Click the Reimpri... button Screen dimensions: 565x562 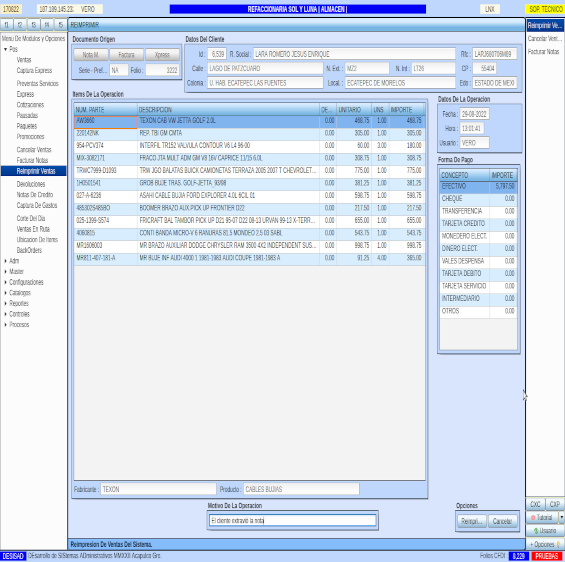click(472, 521)
